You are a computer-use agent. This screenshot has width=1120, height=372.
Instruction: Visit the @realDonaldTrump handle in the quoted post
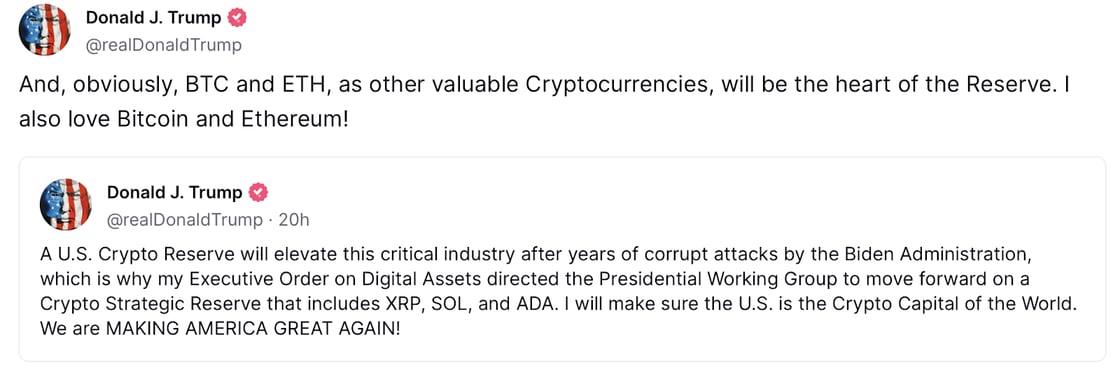click(185, 220)
